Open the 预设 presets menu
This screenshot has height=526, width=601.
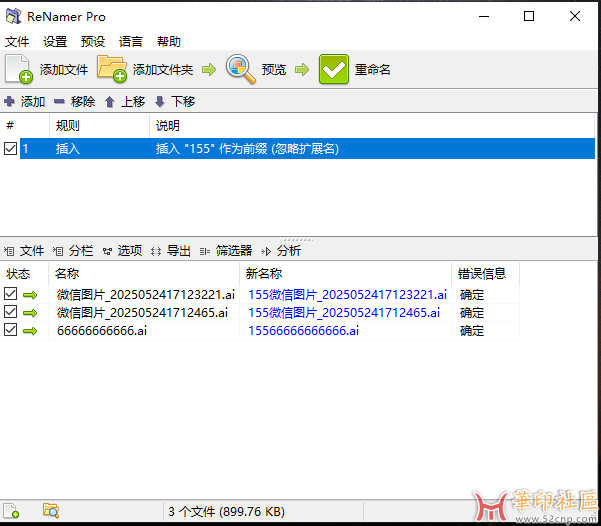click(x=93, y=41)
